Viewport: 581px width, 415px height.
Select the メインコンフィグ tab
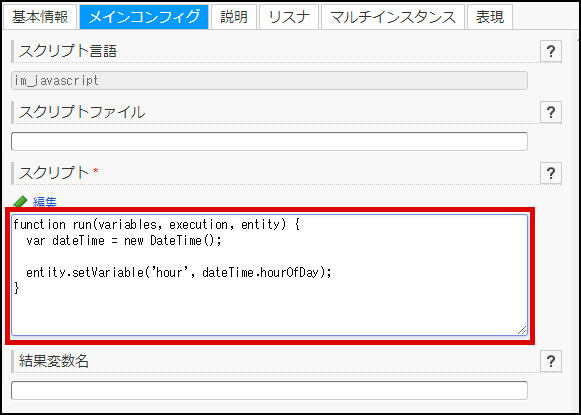pyautogui.click(x=144, y=17)
